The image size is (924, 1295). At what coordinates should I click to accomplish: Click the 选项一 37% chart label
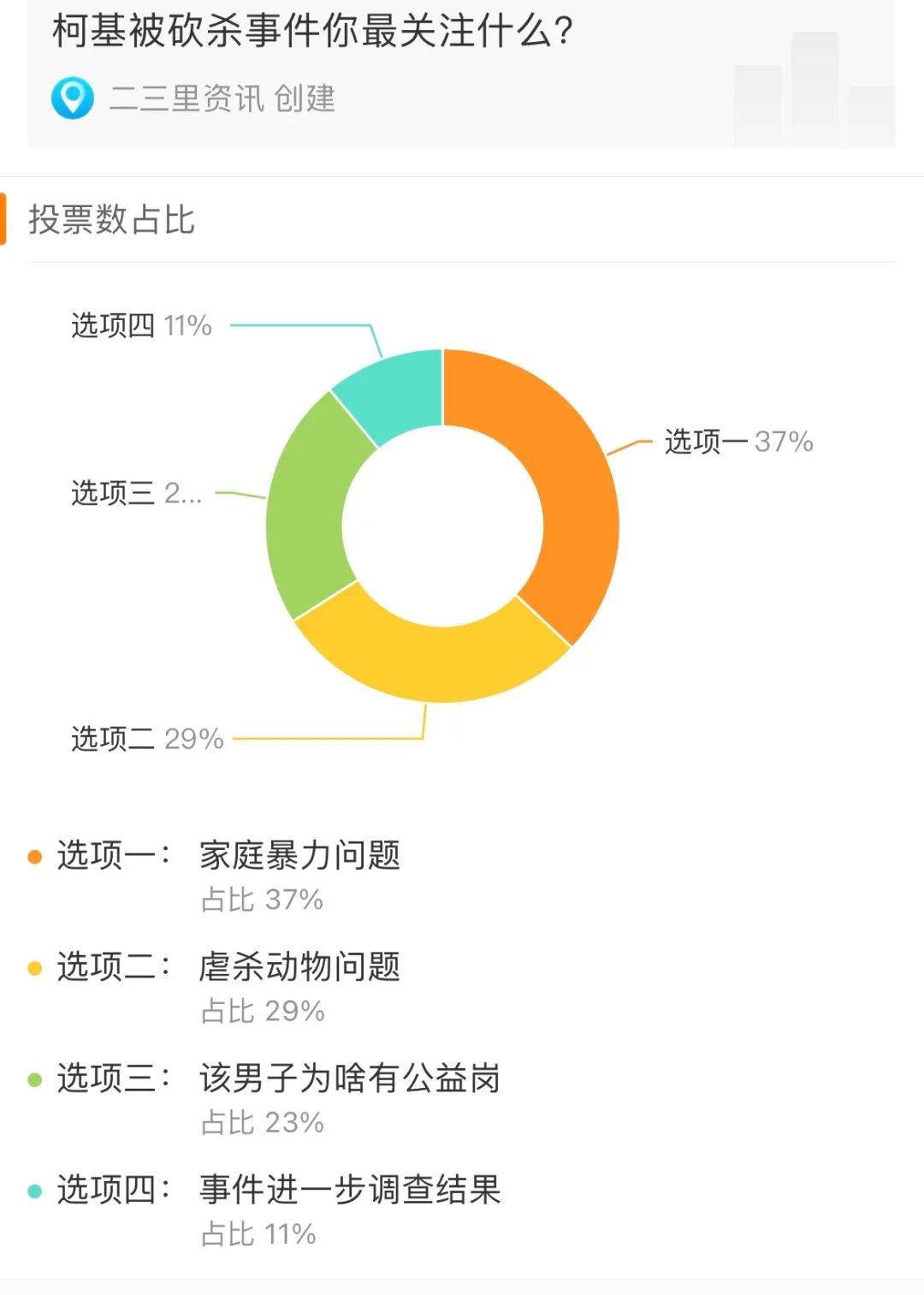(738, 442)
